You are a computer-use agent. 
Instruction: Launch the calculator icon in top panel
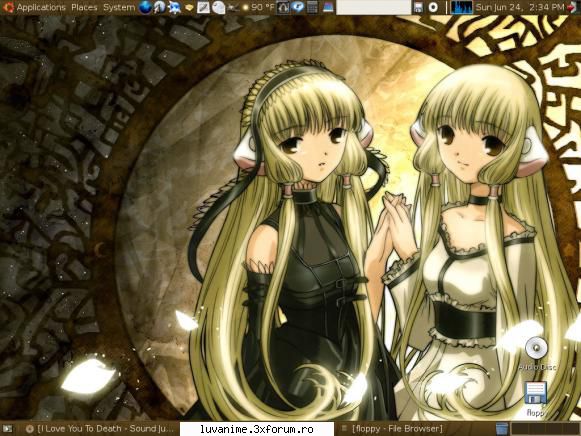click(312, 7)
